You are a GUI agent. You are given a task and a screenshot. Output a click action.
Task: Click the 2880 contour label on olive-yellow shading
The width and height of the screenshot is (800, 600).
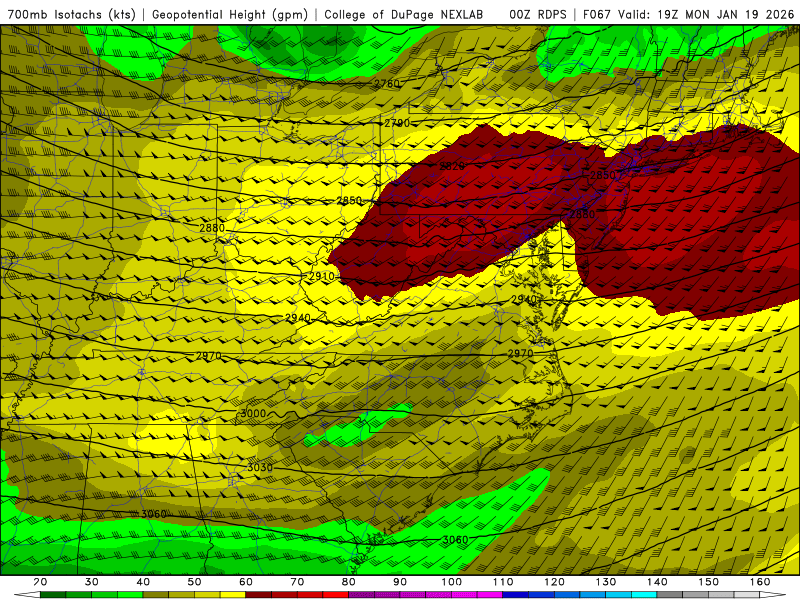pyautogui.click(x=212, y=228)
